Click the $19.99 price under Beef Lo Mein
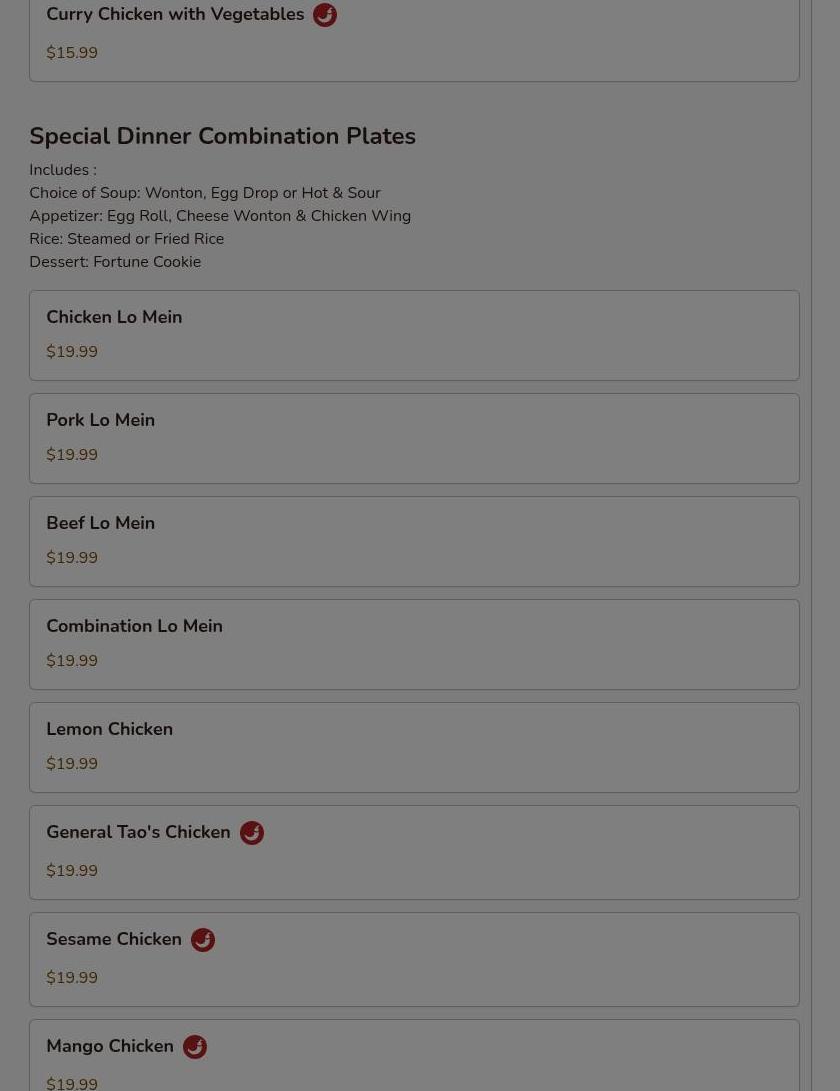 click(x=72, y=558)
